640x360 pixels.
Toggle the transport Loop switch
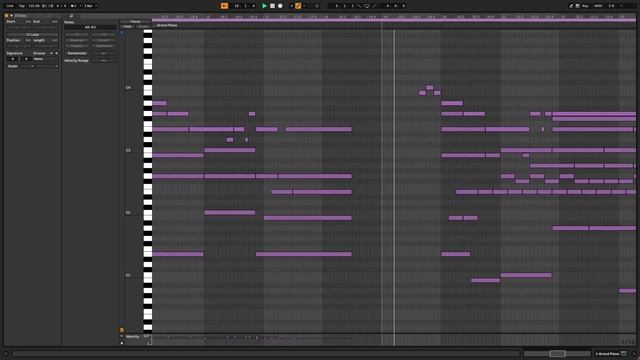click(x=367, y=6)
